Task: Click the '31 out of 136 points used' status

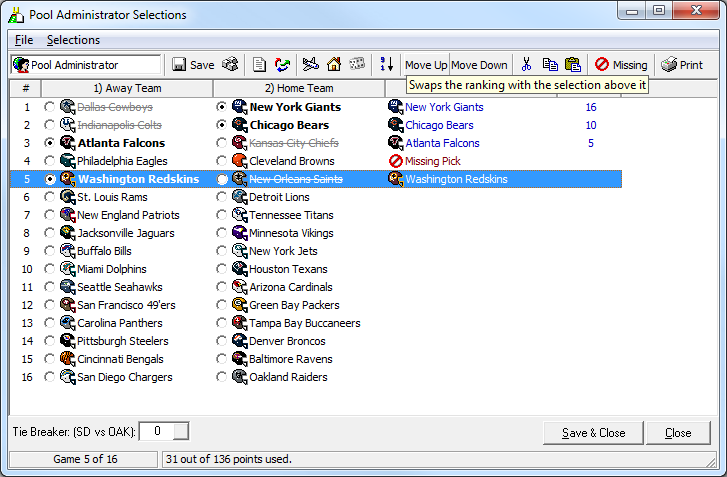Action: coord(229,459)
